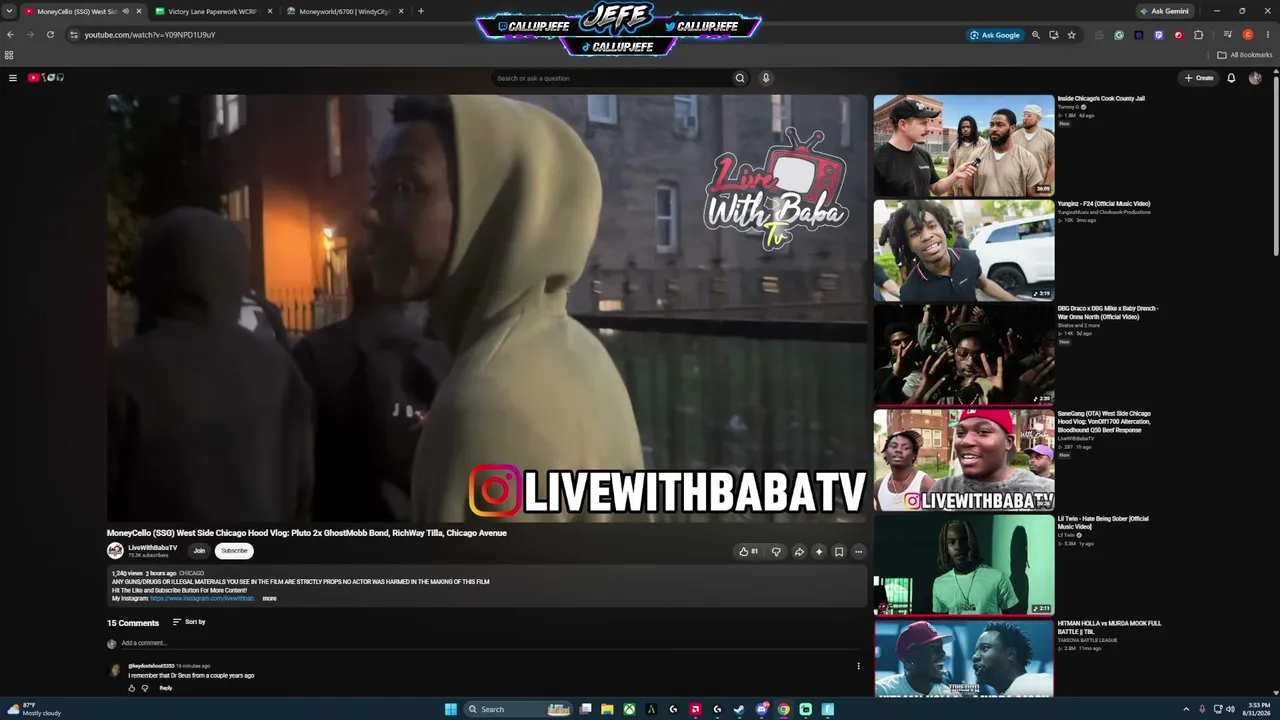Image resolution: width=1280 pixels, height=720 pixels.
Task: Open the Chrome tab search dropdown arrow
Action: (x=9, y=11)
